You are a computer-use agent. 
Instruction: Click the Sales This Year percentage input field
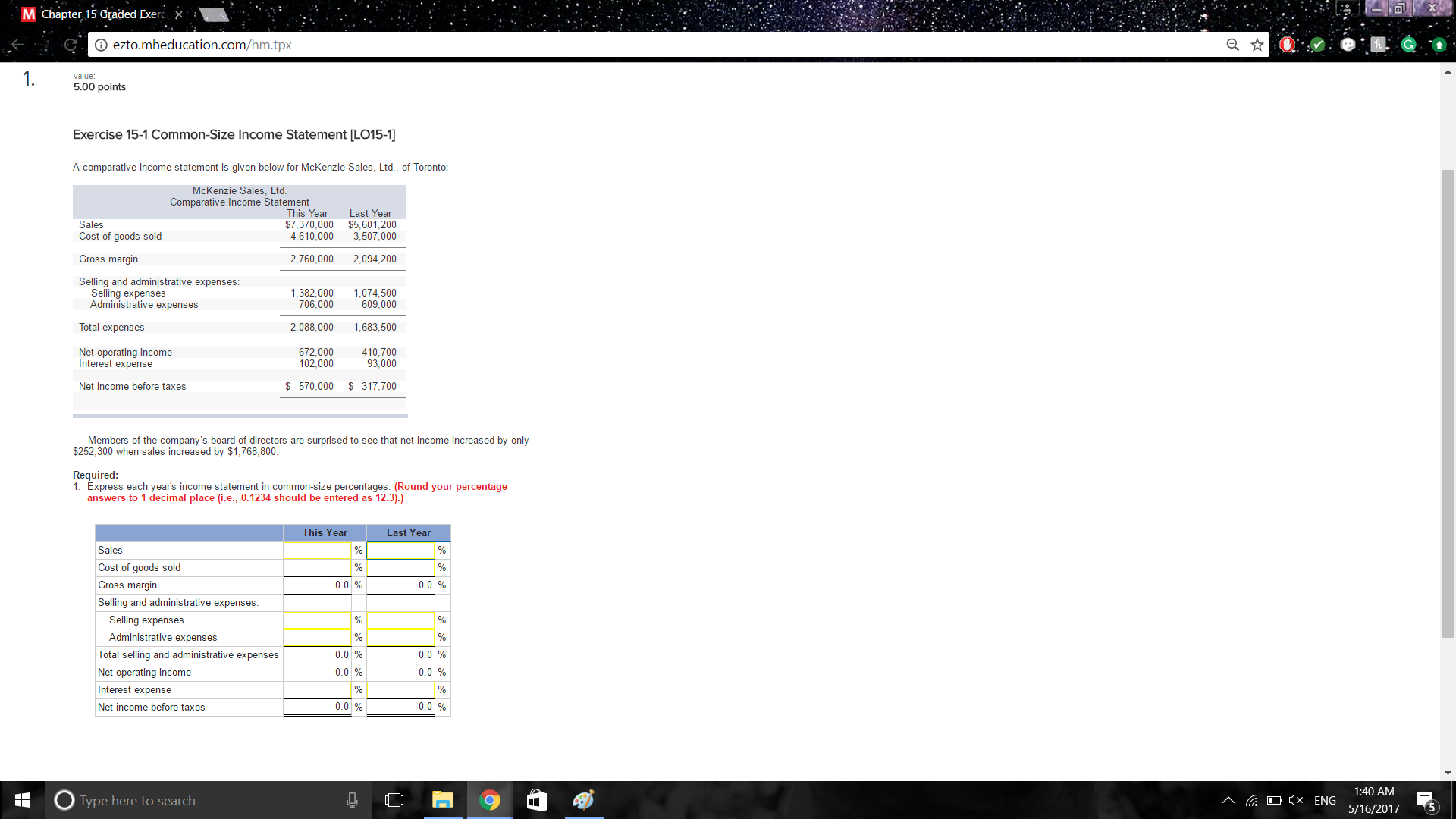(x=317, y=550)
